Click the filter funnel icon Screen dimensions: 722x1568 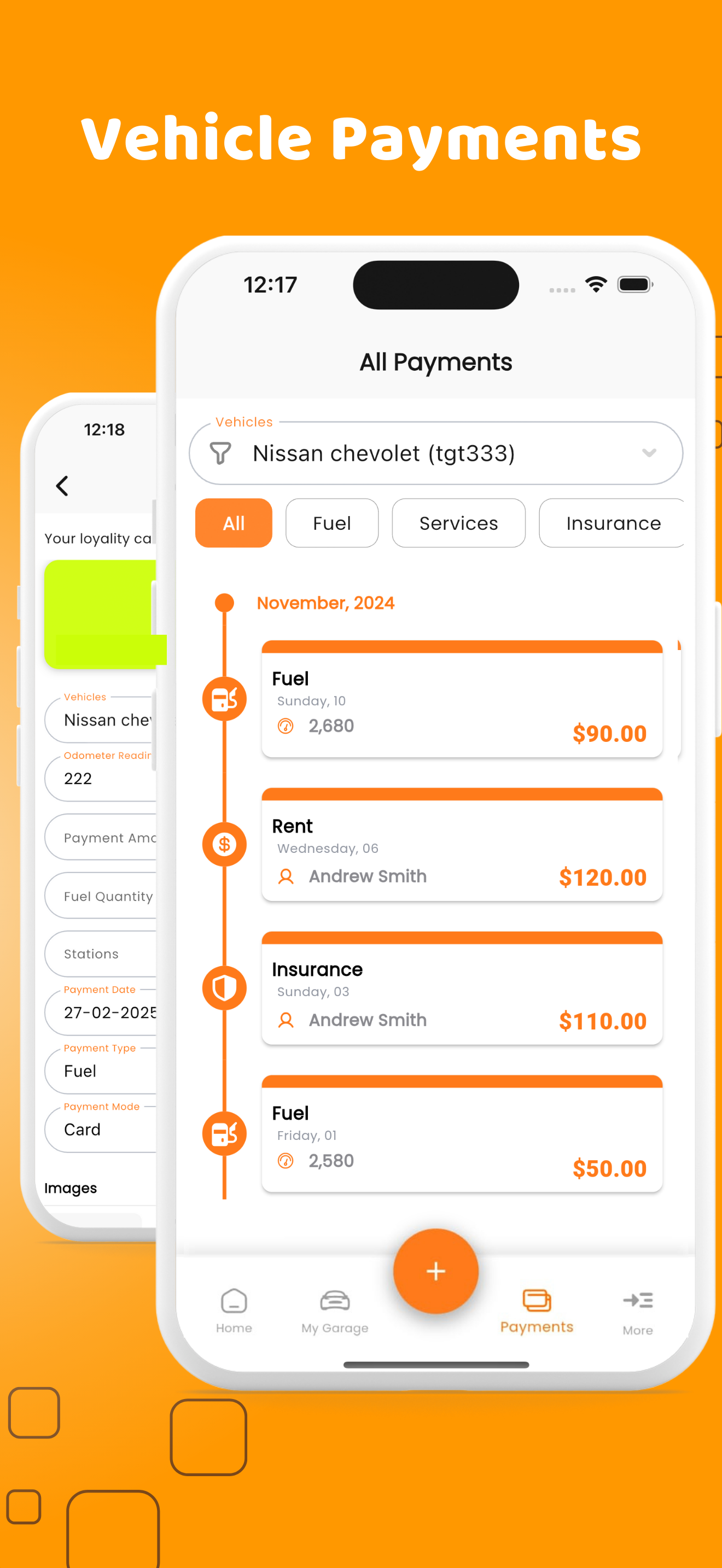click(x=220, y=453)
